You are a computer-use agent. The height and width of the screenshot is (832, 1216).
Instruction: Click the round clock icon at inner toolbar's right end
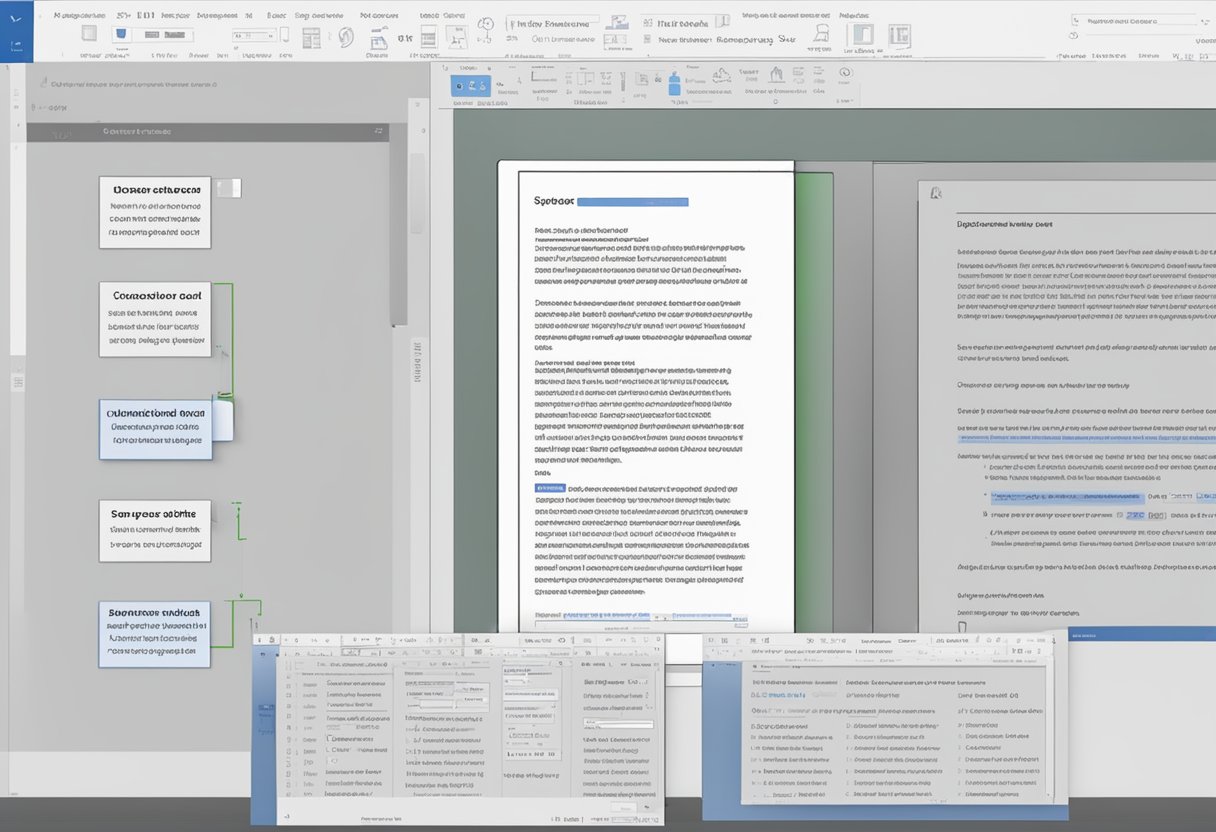point(845,73)
